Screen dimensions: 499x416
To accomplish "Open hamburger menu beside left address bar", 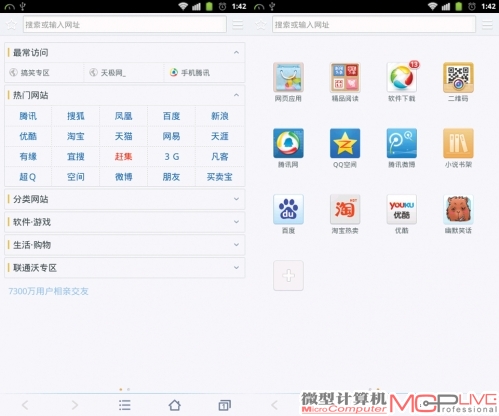I will click(238, 25).
